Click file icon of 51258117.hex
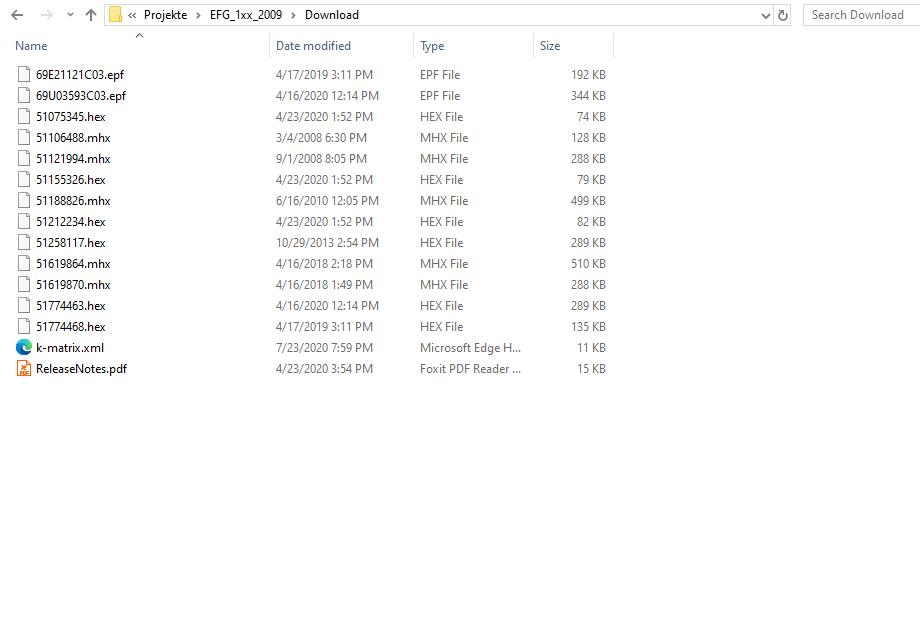 pyautogui.click(x=23, y=242)
